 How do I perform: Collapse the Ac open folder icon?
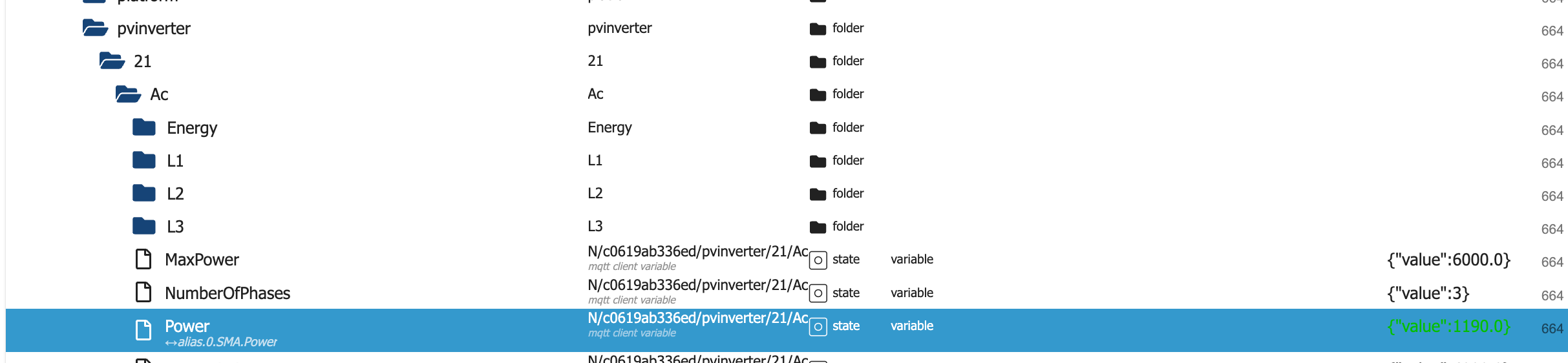(x=128, y=94)
